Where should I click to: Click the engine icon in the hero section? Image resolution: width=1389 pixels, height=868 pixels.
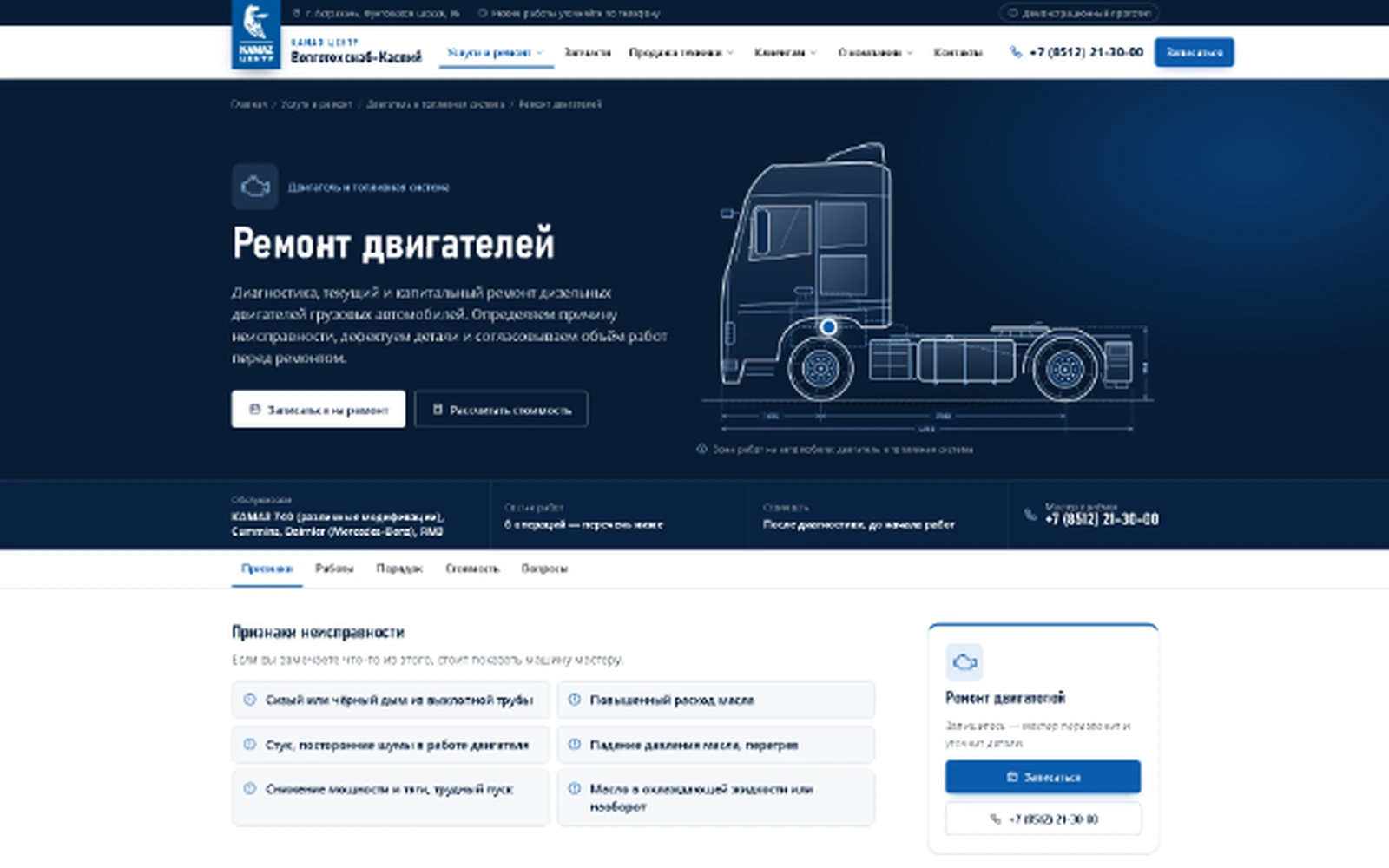254,187
